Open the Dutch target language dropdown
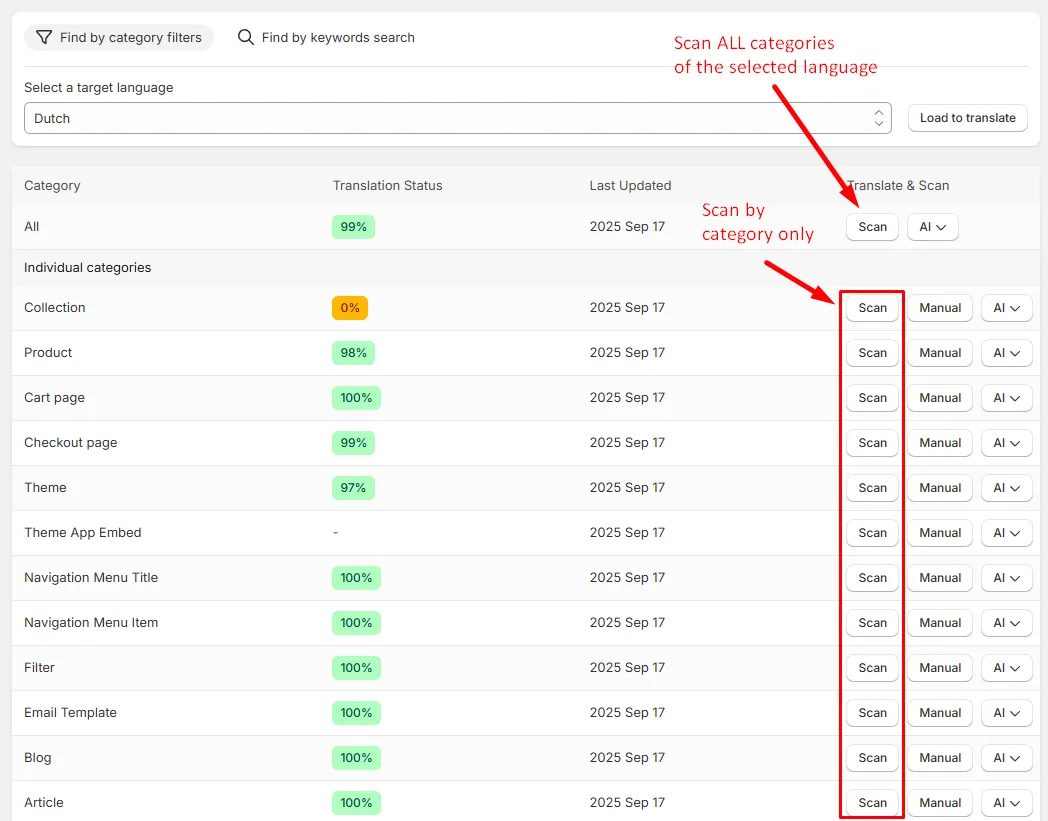The width and height of the screenshot is (1048, 821). [458, 118]
